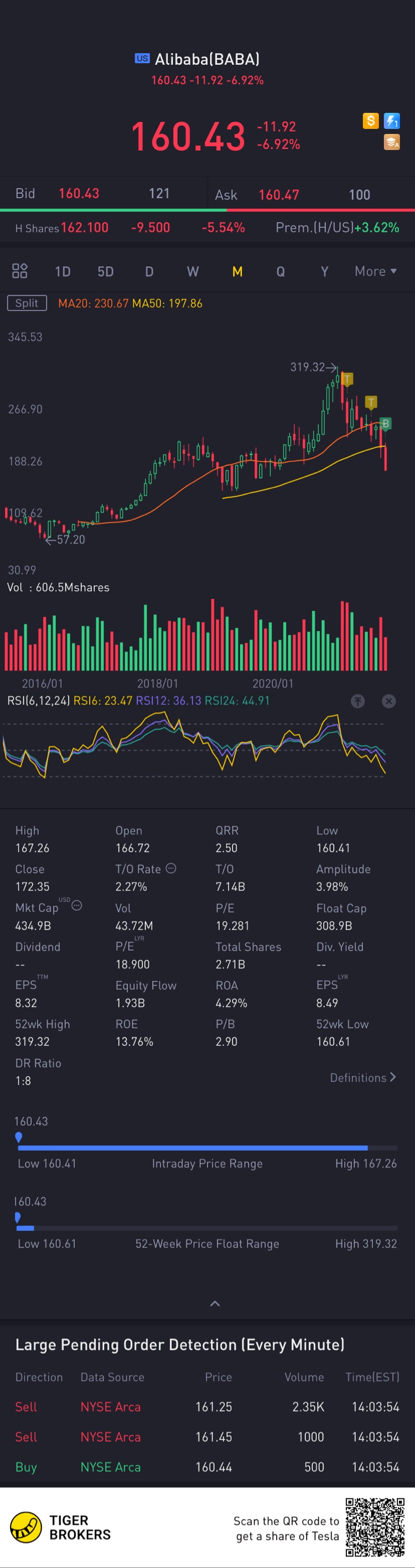Select the M monthly chart tab
Screen dimensions: 415x1568
point(237,271)
